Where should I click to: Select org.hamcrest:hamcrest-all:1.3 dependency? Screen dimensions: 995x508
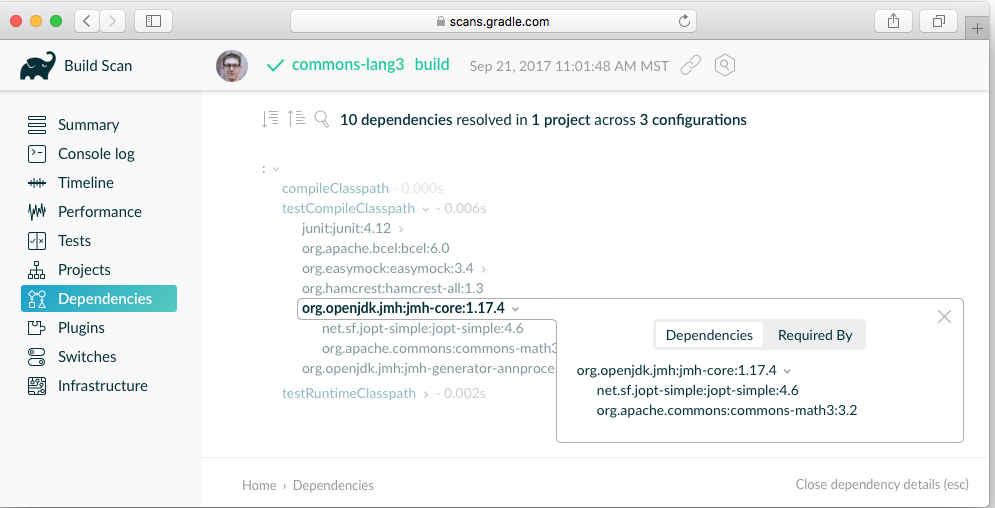(393, 288)
